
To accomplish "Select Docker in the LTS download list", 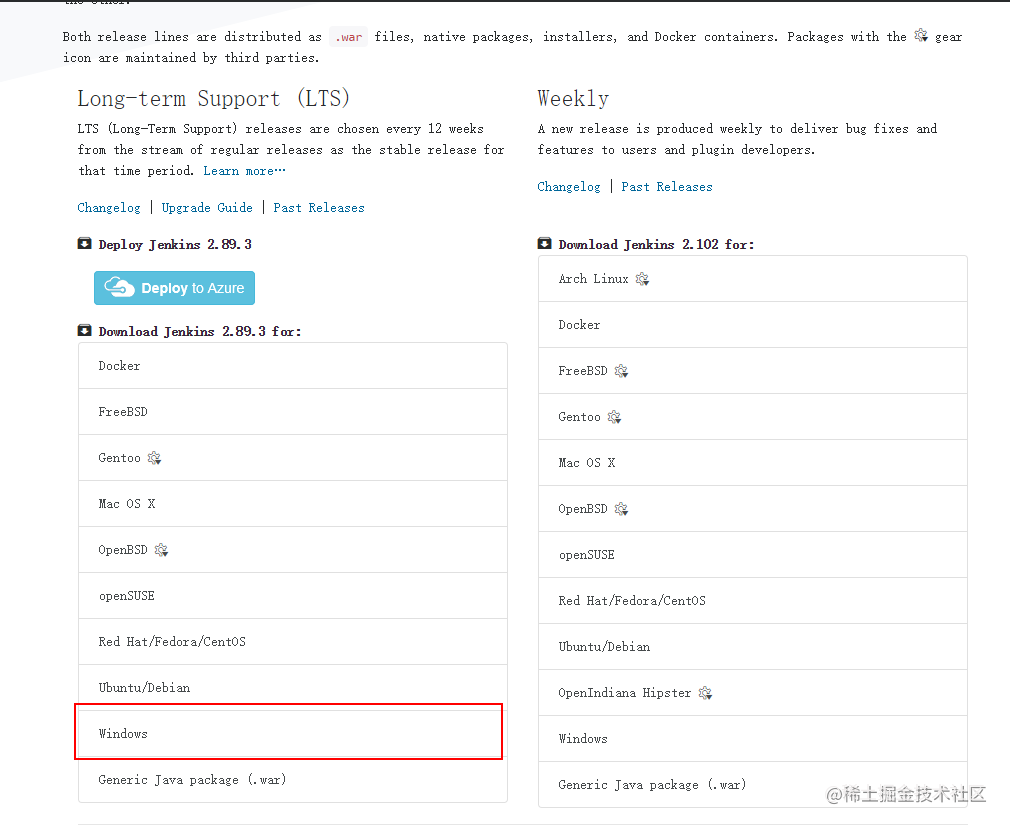I will 293,365.
